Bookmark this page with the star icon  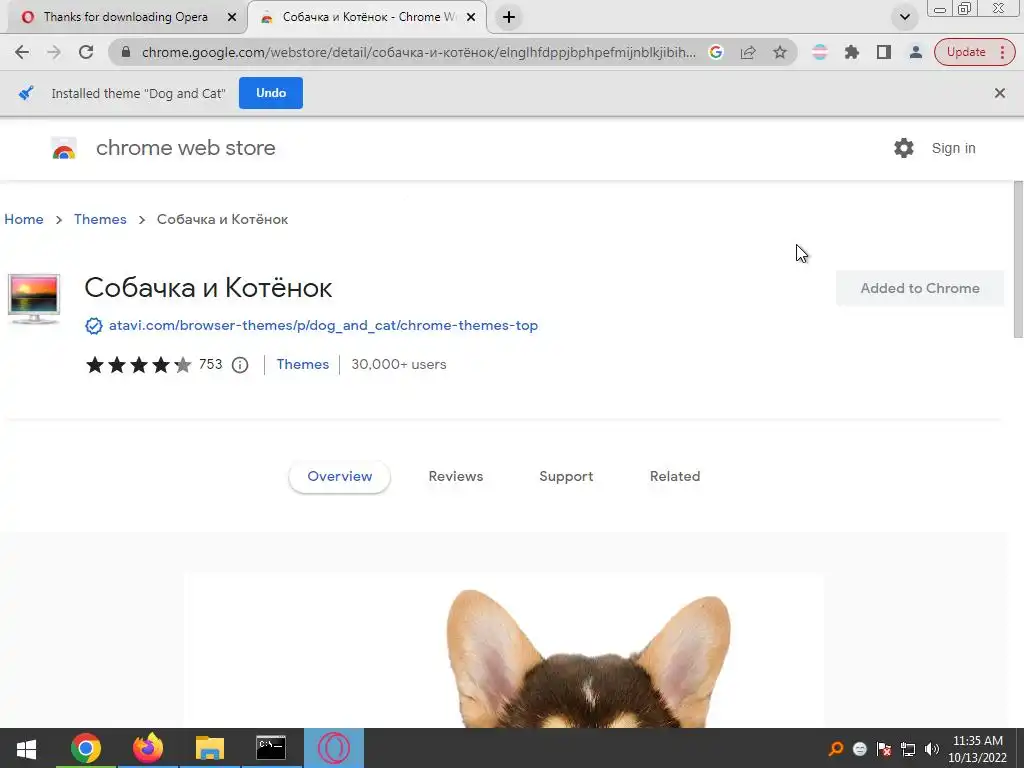point(780,52)
